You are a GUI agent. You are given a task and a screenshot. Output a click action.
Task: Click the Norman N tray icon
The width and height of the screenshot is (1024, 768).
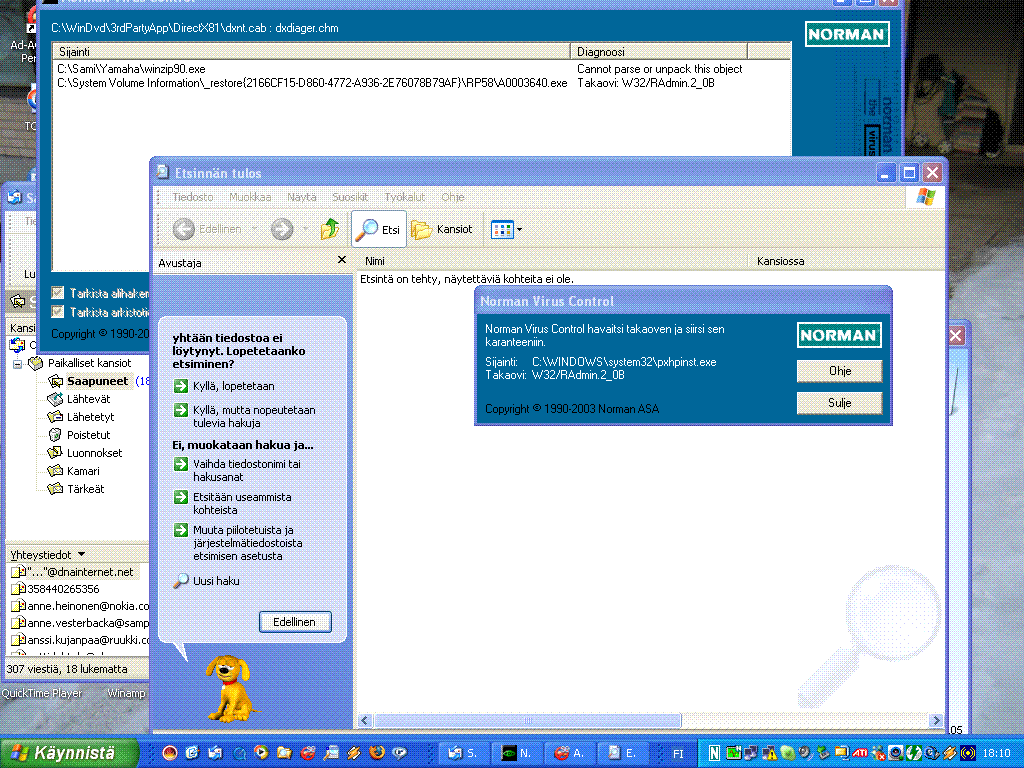click(x=716, y=753)
